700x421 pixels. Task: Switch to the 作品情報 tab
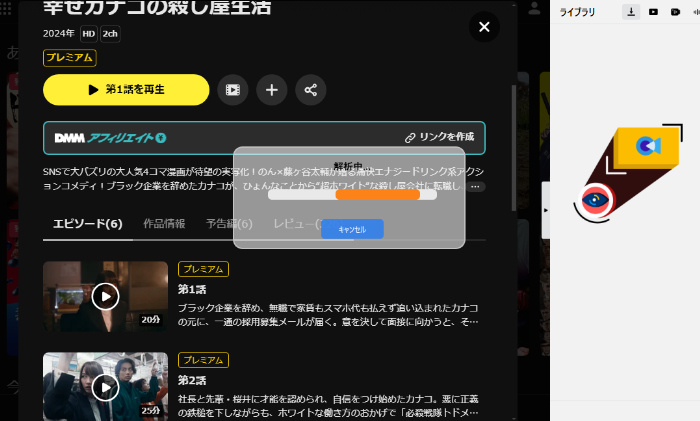164,224
